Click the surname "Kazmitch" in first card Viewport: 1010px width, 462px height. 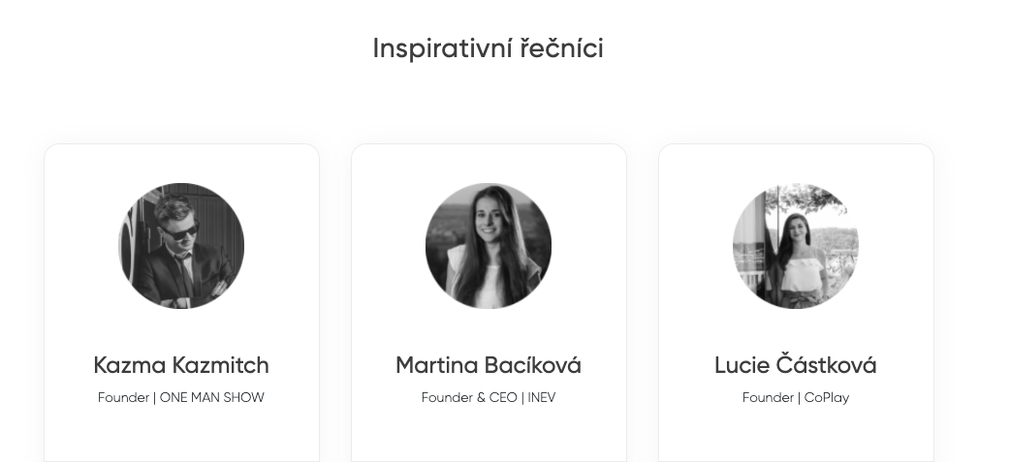coord(220,365)
